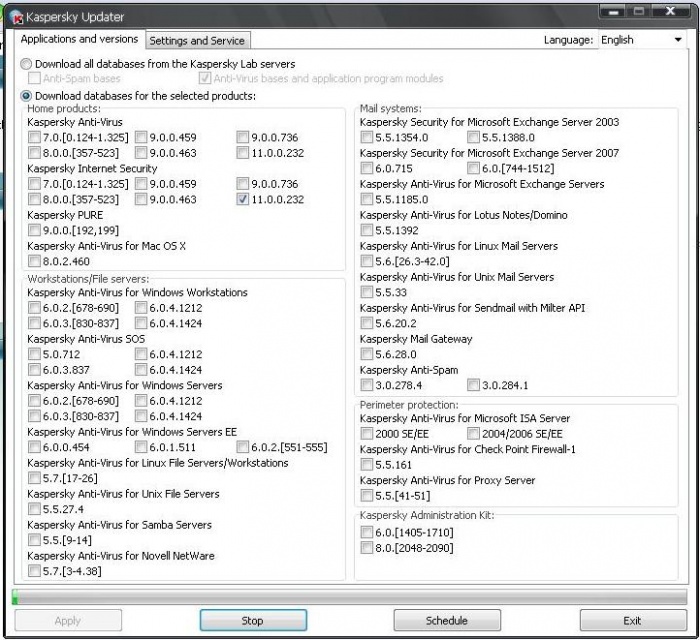Viewport: 700px width, 640px height.
Task: Select Applications and versions tab
Action: pyautogui.click(x=79, y=39)
